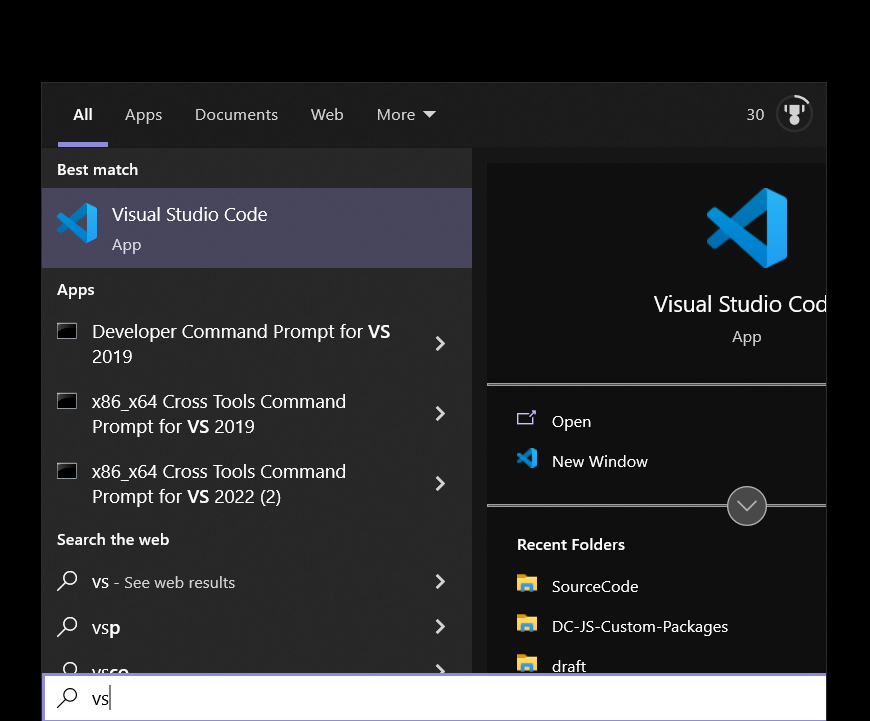Click the Developer Command Prompt terminal icon
The height and width of the screenshot is (721, 870).
click(x=67, y=331)
